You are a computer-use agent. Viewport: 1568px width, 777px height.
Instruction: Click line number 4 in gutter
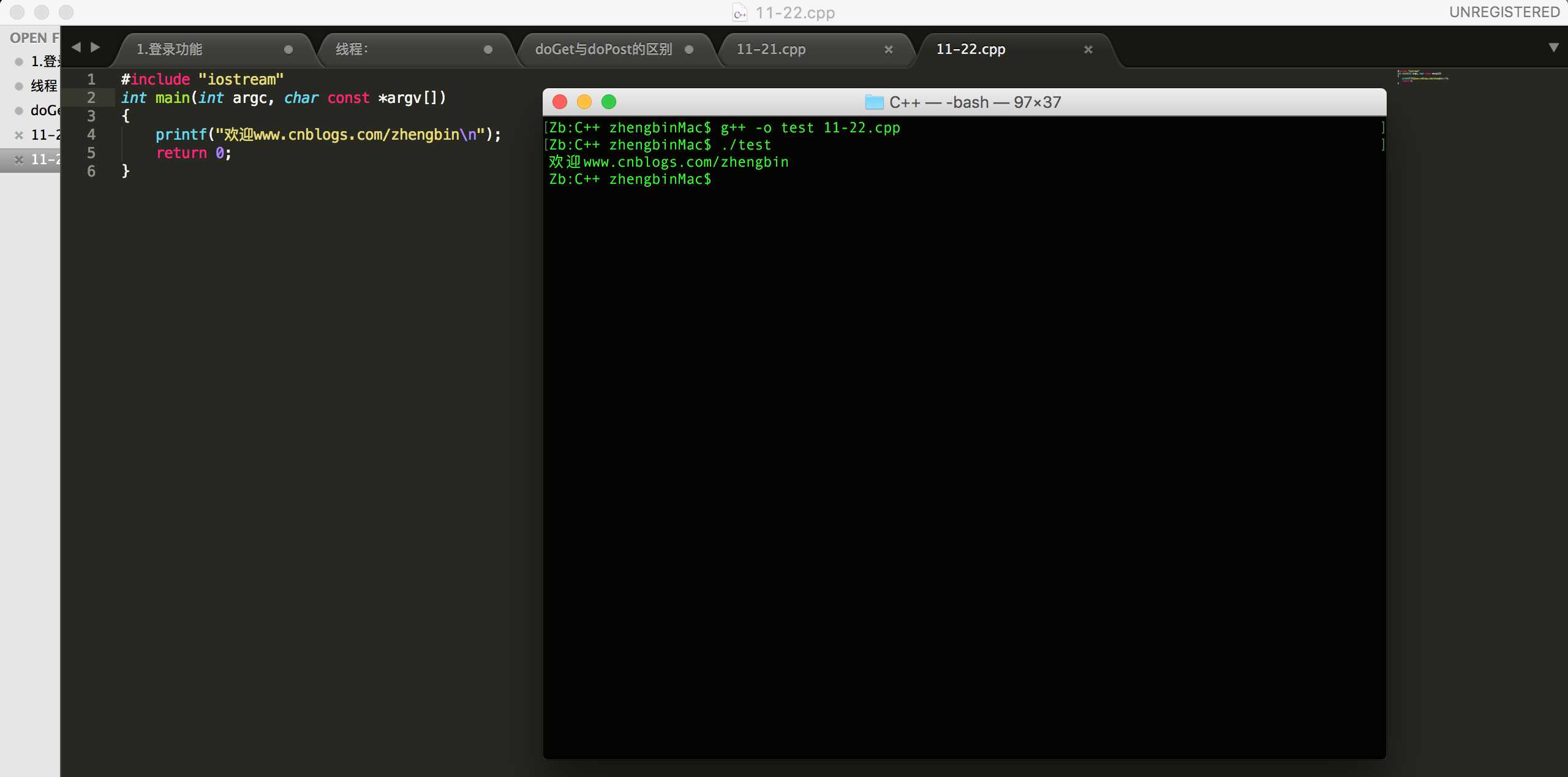pyautogui.click(x=91, y=134)
